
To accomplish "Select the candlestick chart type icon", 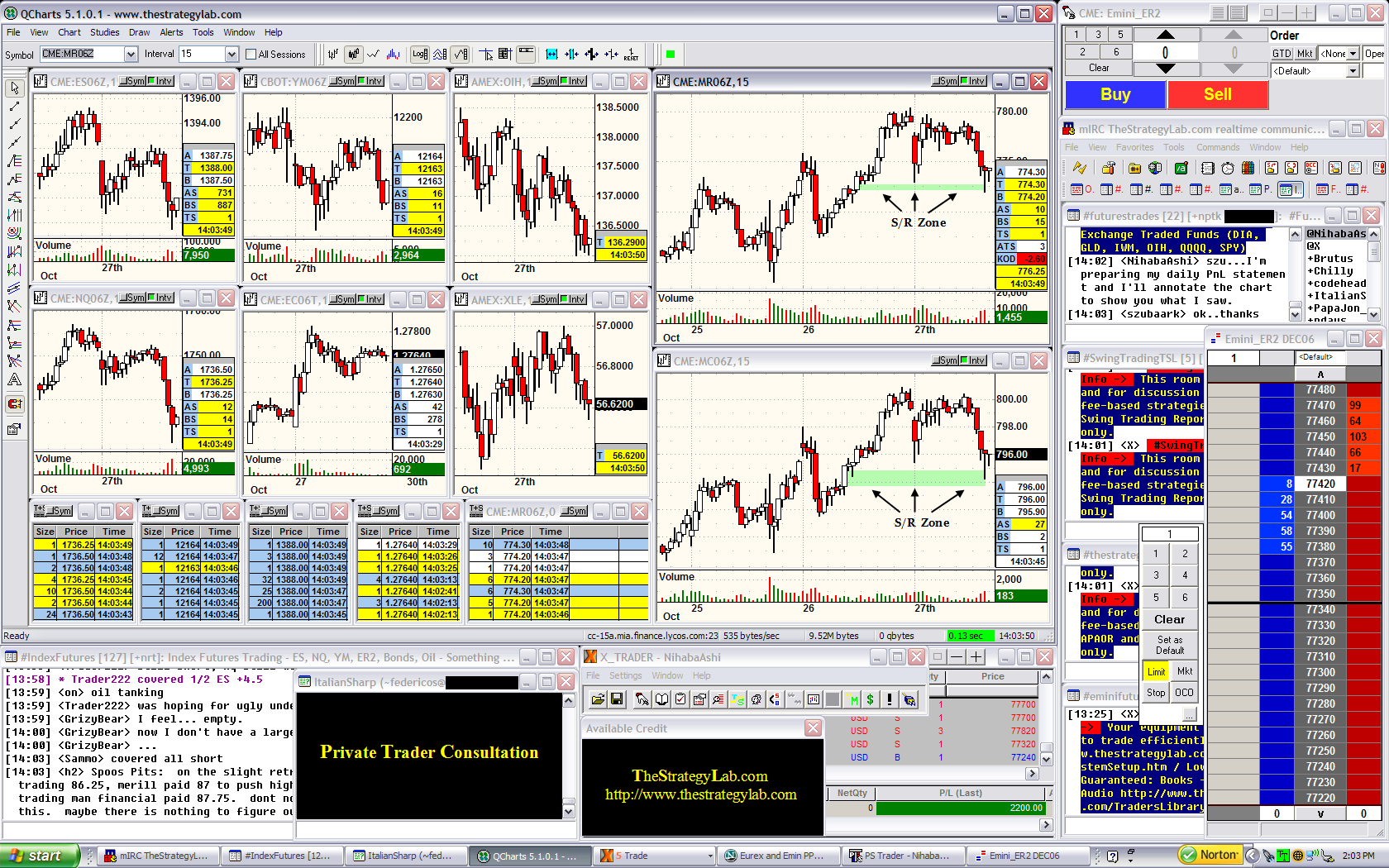I will click(x=353, y=55).
